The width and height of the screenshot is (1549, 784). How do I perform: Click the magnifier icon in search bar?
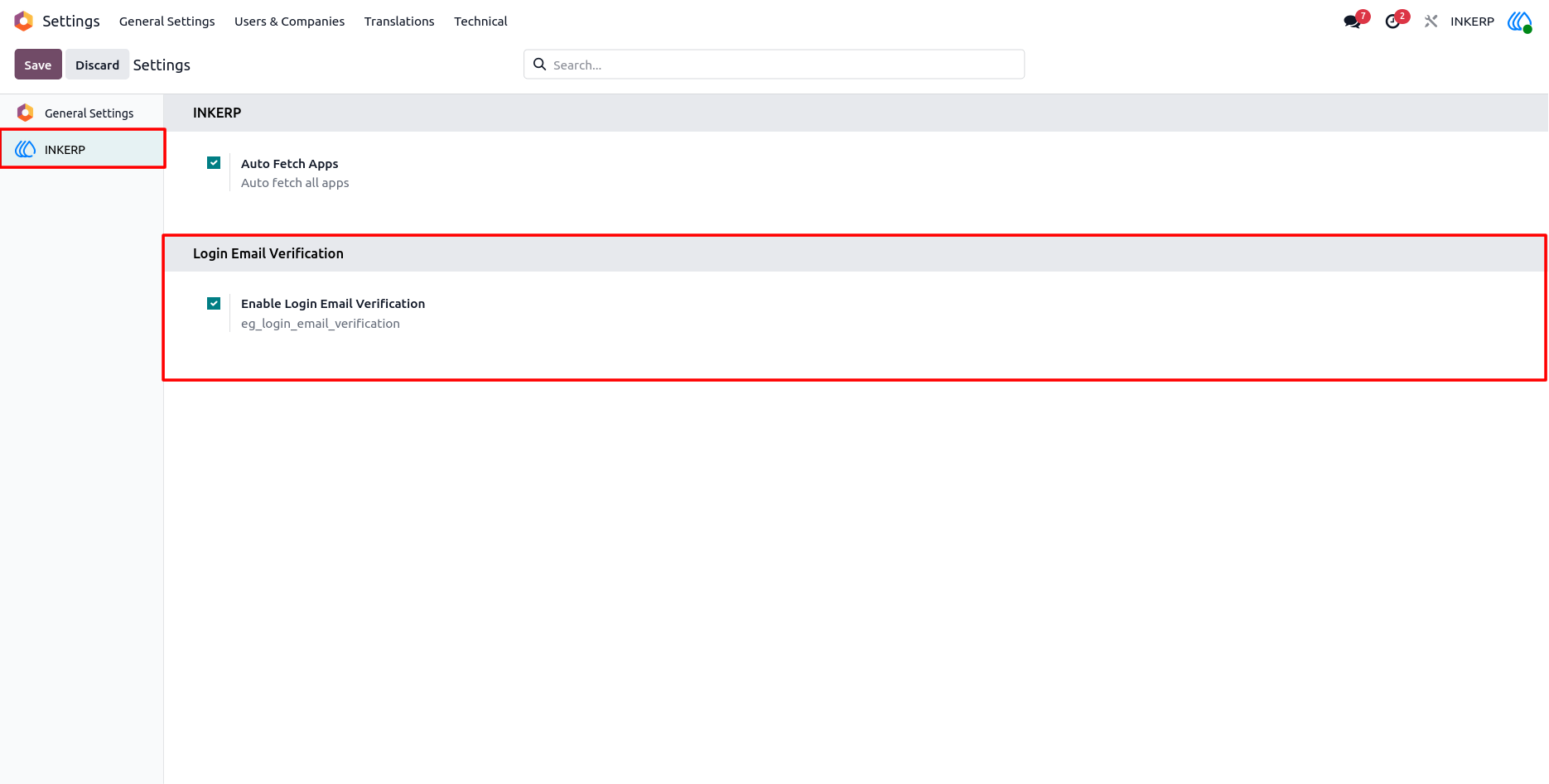pyautogui.click(x=539, y=65)
